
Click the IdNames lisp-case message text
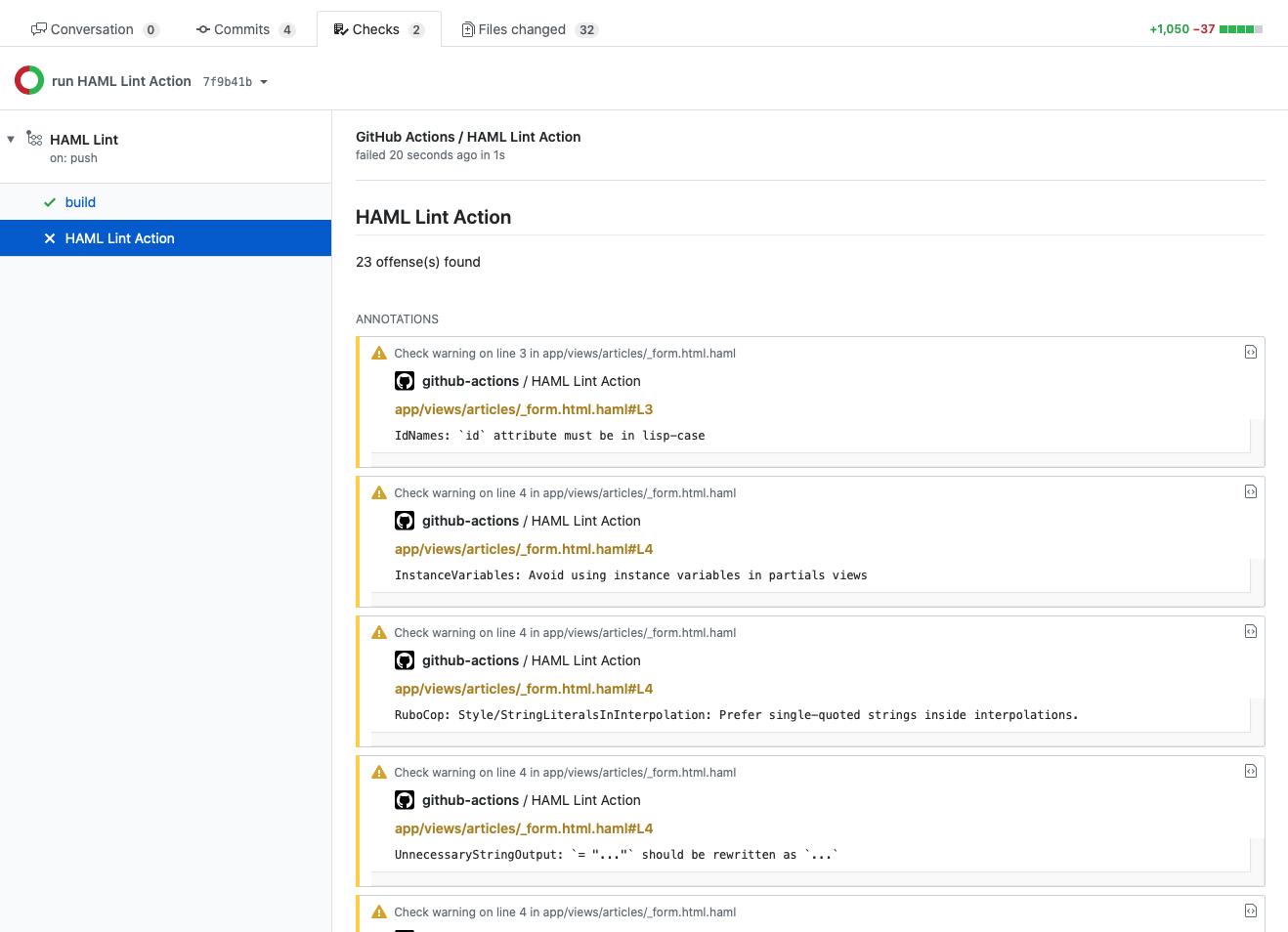pos(549,436)
